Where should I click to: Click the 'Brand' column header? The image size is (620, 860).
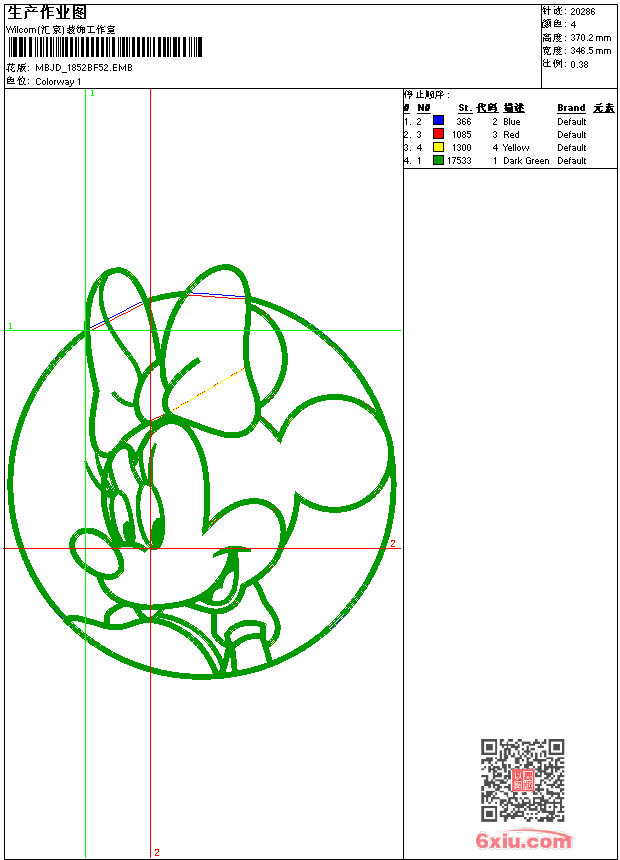tap(571, 108)
